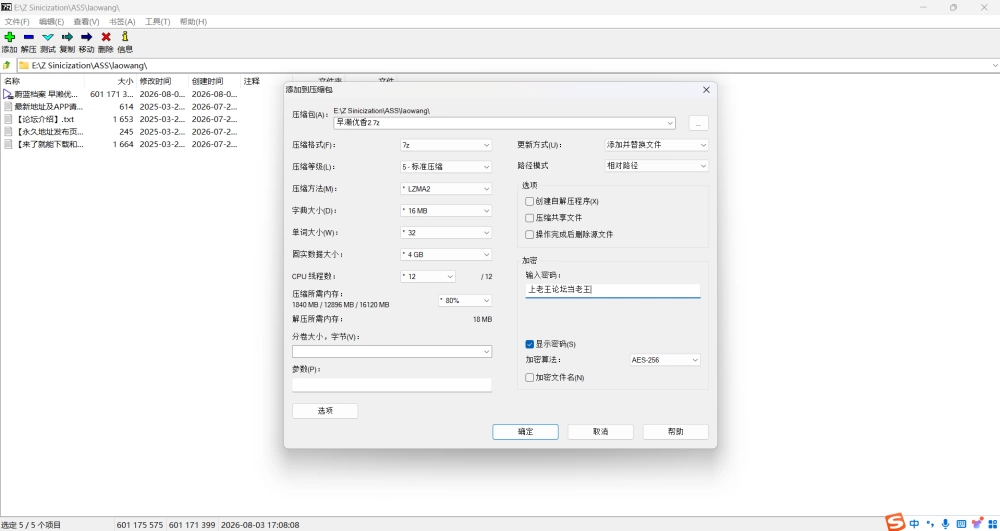
Task: Click the Sogou S input method logo
Action: coord(895,523)
